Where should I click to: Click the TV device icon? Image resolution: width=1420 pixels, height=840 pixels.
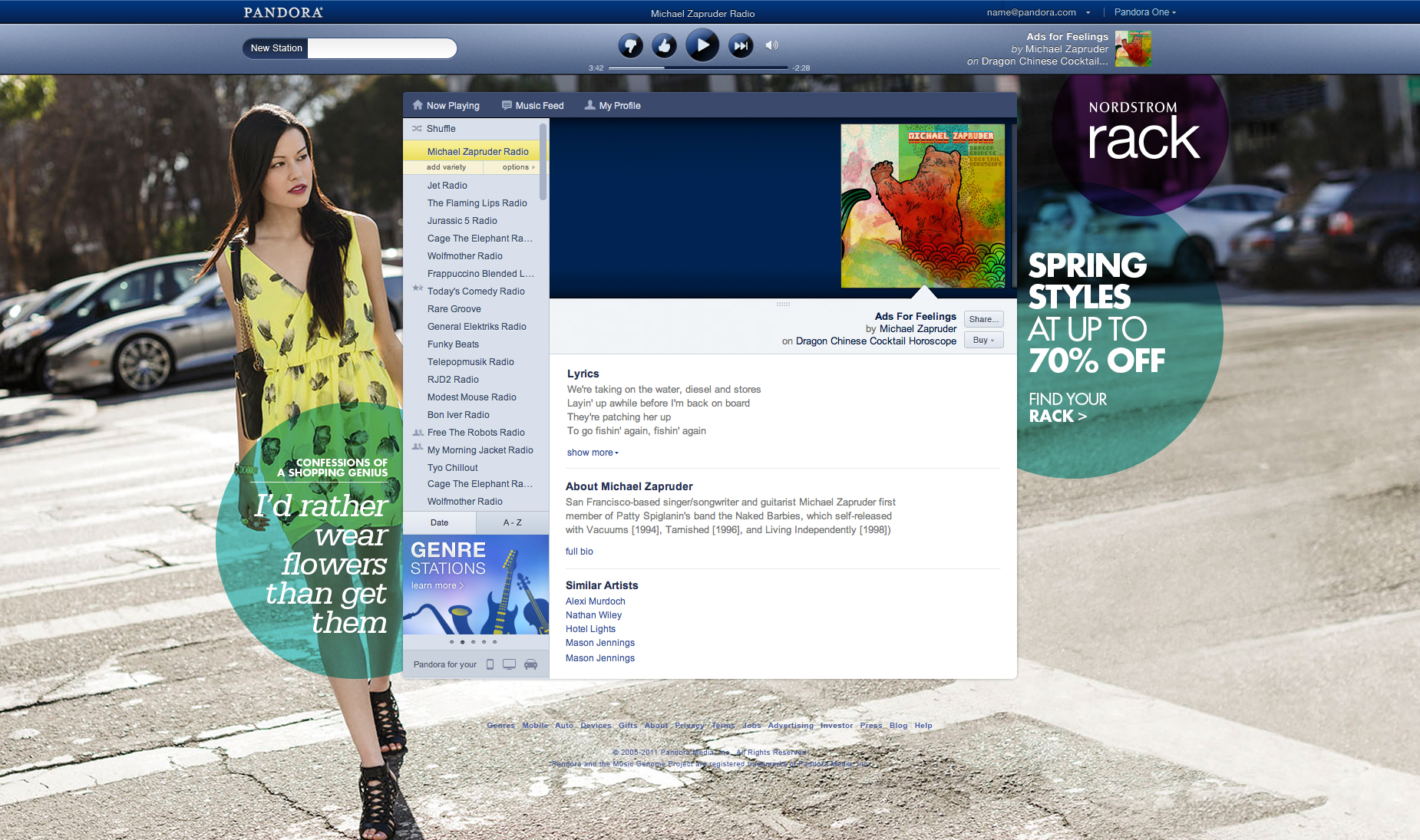point(509,664)
